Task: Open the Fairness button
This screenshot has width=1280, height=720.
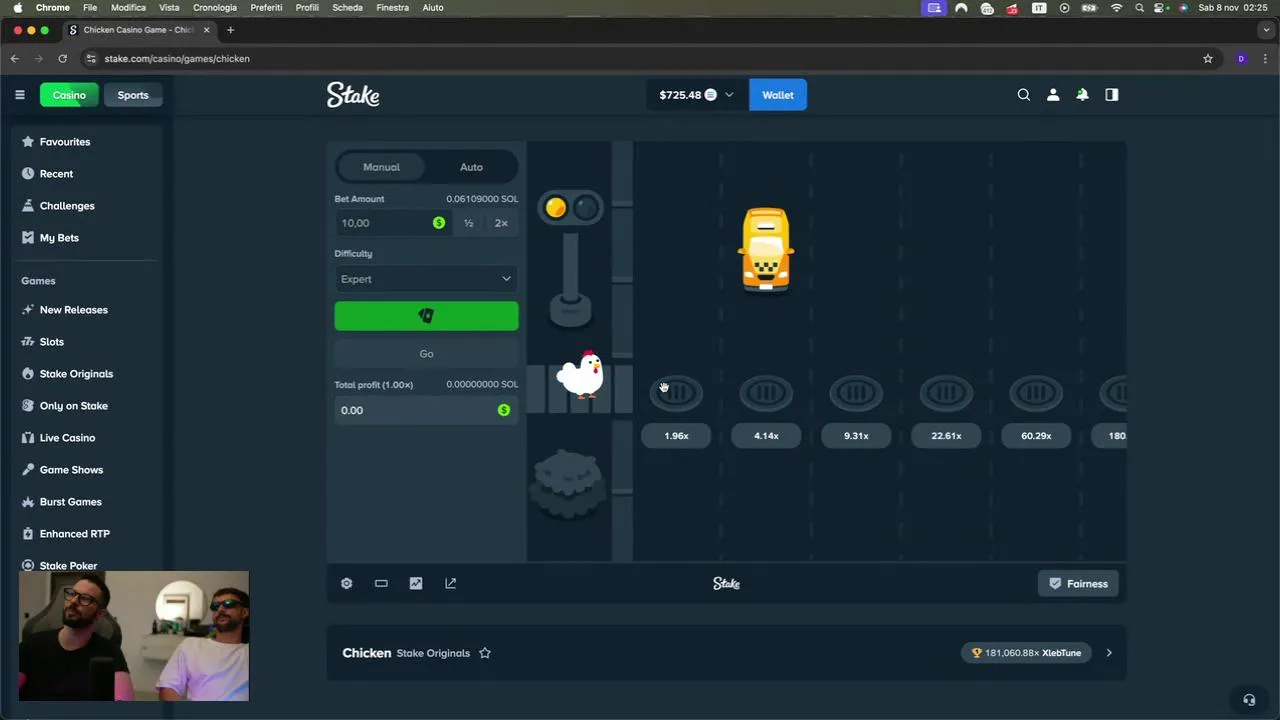Action: [1078, 584]
